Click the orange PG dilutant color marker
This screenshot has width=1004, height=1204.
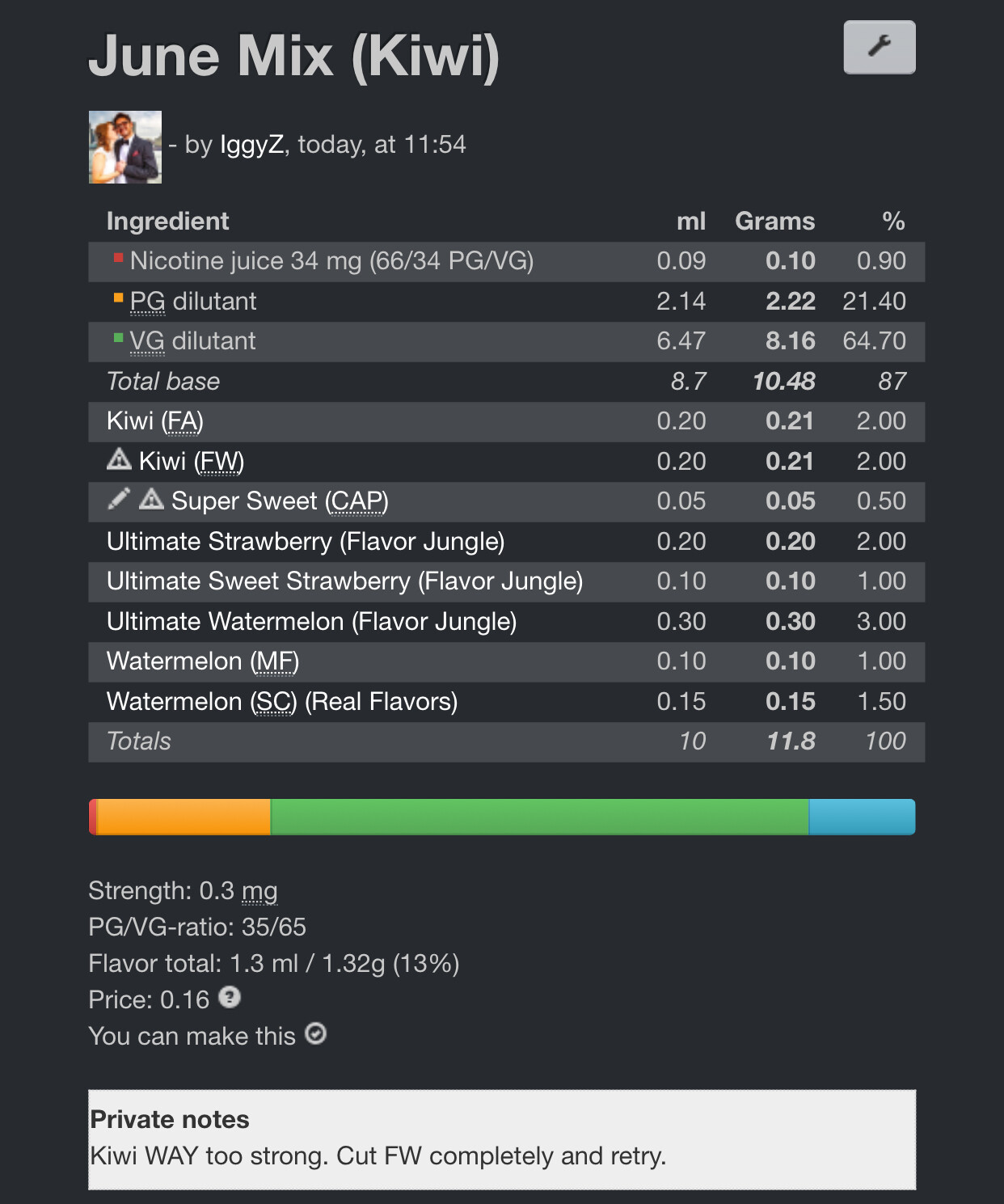click(119, 298)
